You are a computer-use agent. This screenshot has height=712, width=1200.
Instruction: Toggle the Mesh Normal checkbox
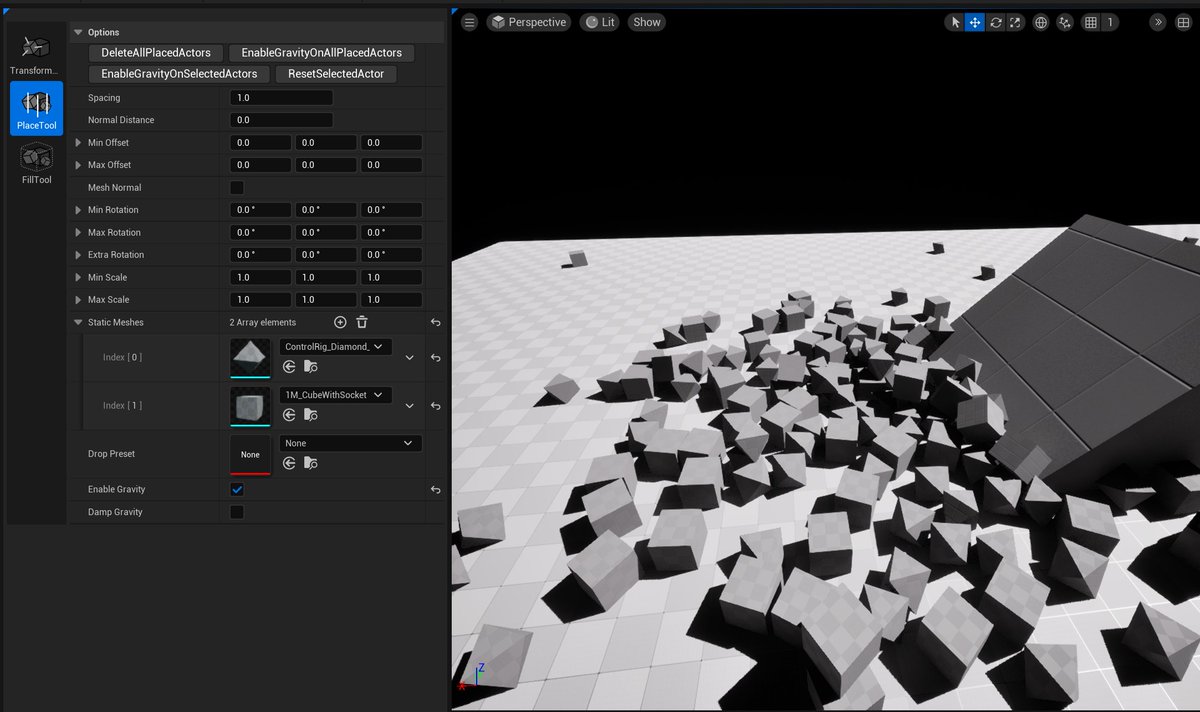(237, 187)
